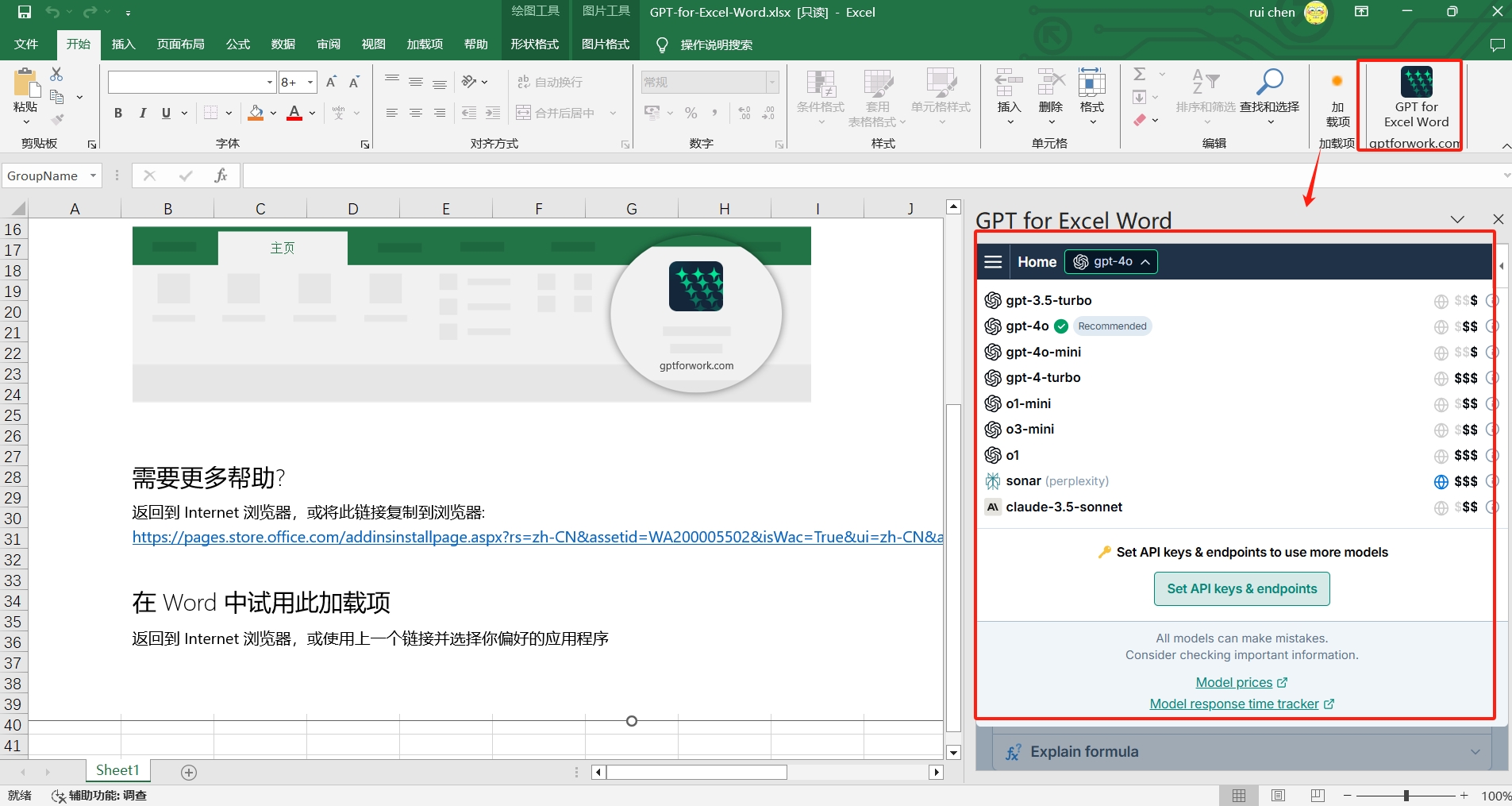Toggle center text alignment
This screenshot has width=1512, height=806.
pyautogui.click(x=416, y=113)
